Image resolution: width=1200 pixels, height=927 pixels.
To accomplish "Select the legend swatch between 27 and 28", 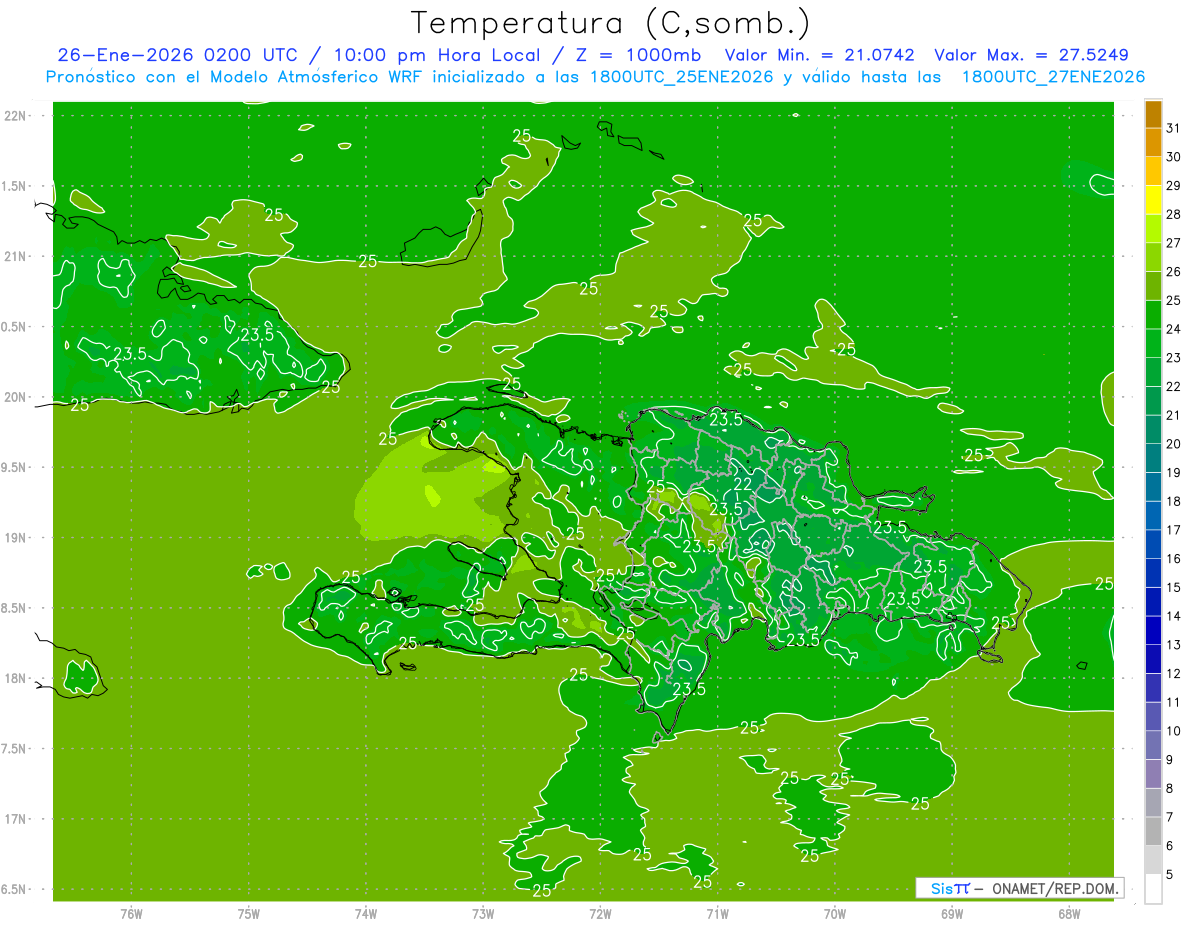I will coord(1153,228).
